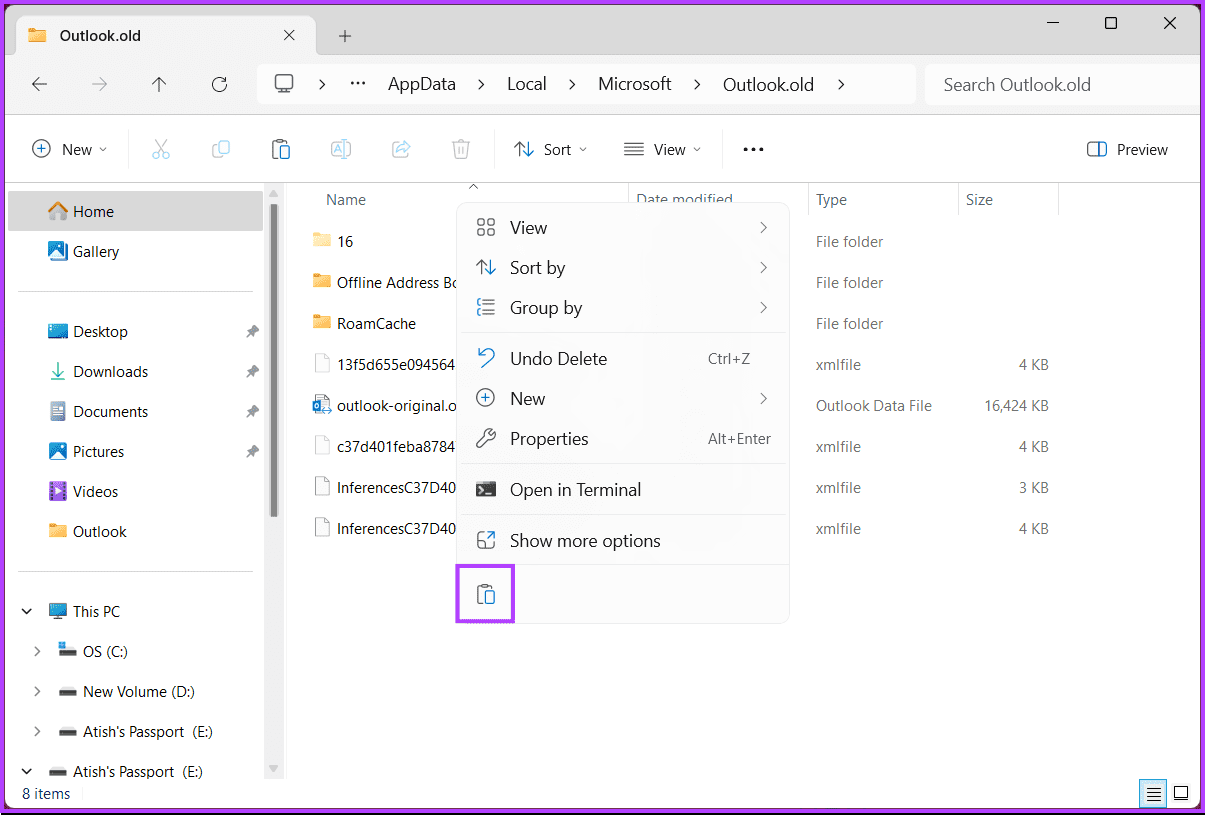Switch to details view in the status bar
Screen dimensions: 1205x815
[1152, 793]
